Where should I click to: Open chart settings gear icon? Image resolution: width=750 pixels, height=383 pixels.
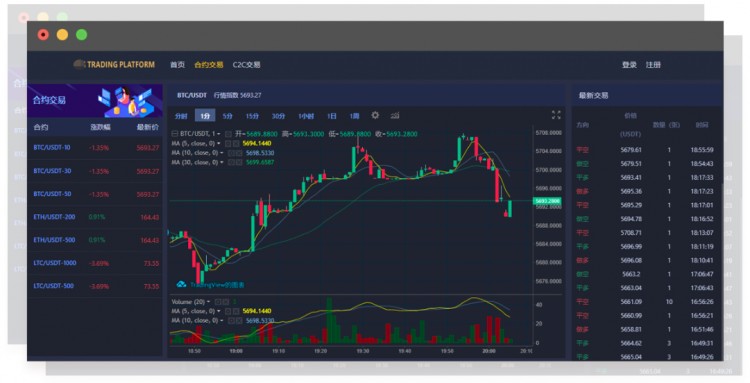[x=375, y=115]
